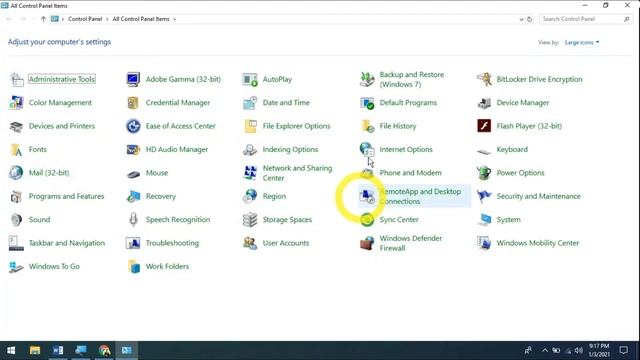Click the Device Manager icon
The height and width of the screenshot is (360, 640).
point(484,103)
